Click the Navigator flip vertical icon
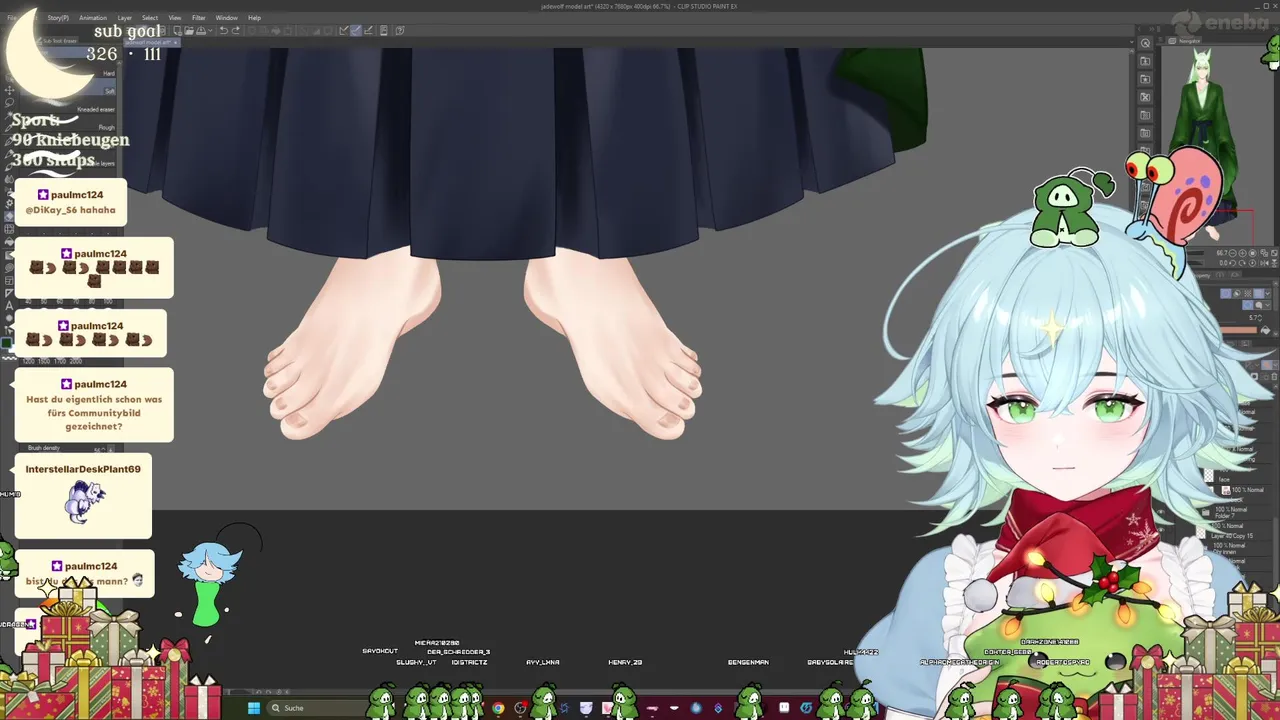 [x=1274, y=263]
